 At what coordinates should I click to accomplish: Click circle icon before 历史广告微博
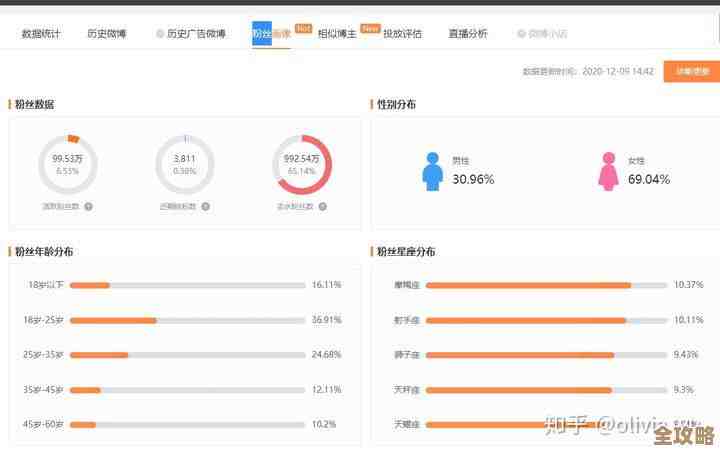click(x=160, y=34)
